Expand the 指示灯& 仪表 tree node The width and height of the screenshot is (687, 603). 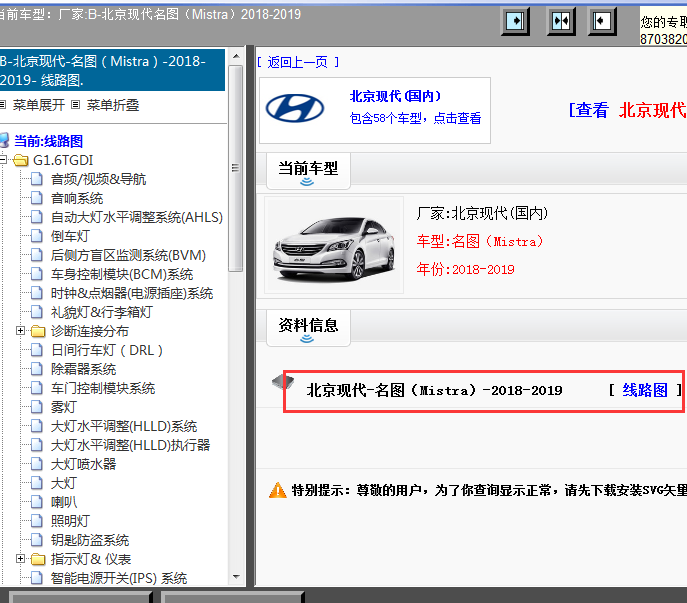click(20, 558)
